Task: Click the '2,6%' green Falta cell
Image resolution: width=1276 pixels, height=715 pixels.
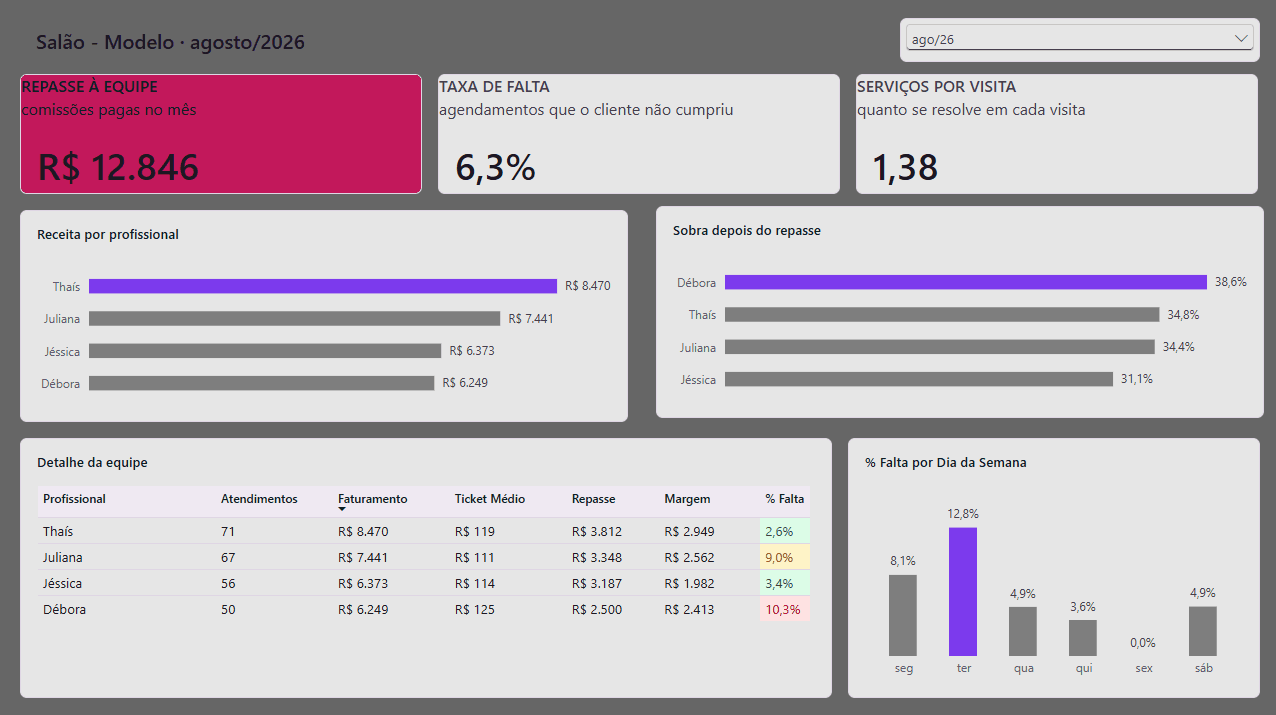Action: (784, 531)
